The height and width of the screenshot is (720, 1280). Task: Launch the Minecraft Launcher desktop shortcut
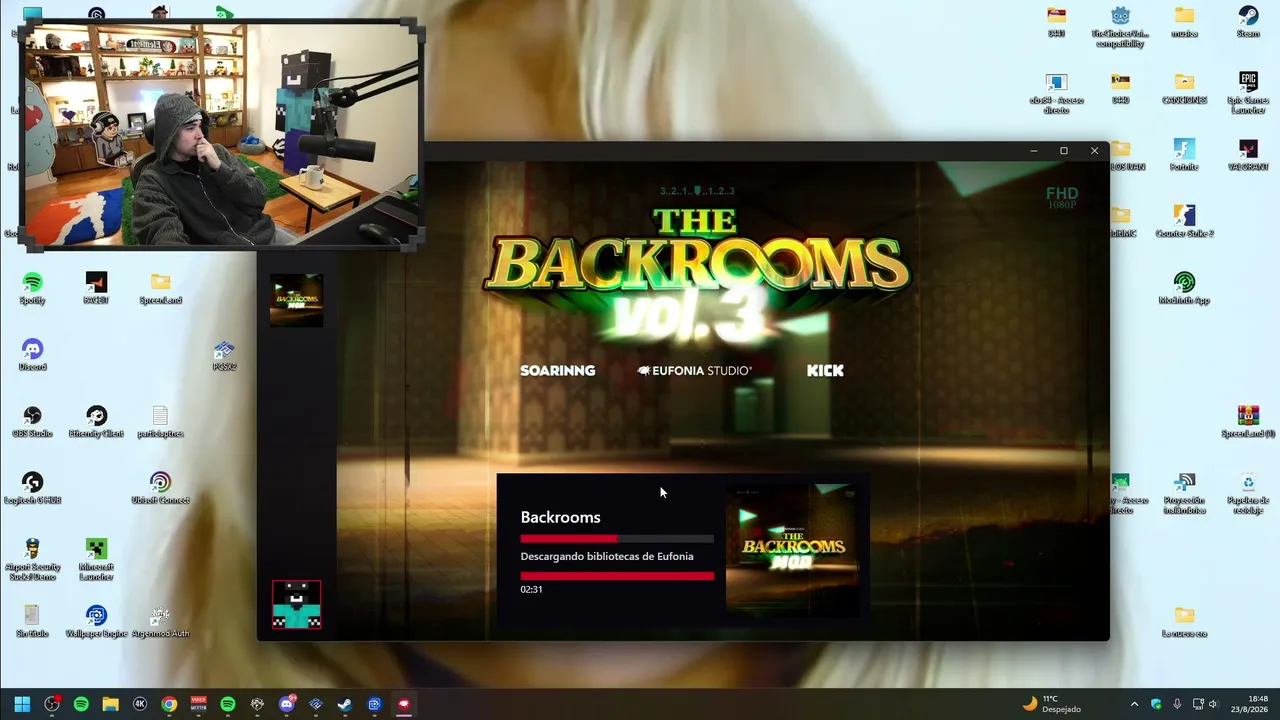point(96,559)
